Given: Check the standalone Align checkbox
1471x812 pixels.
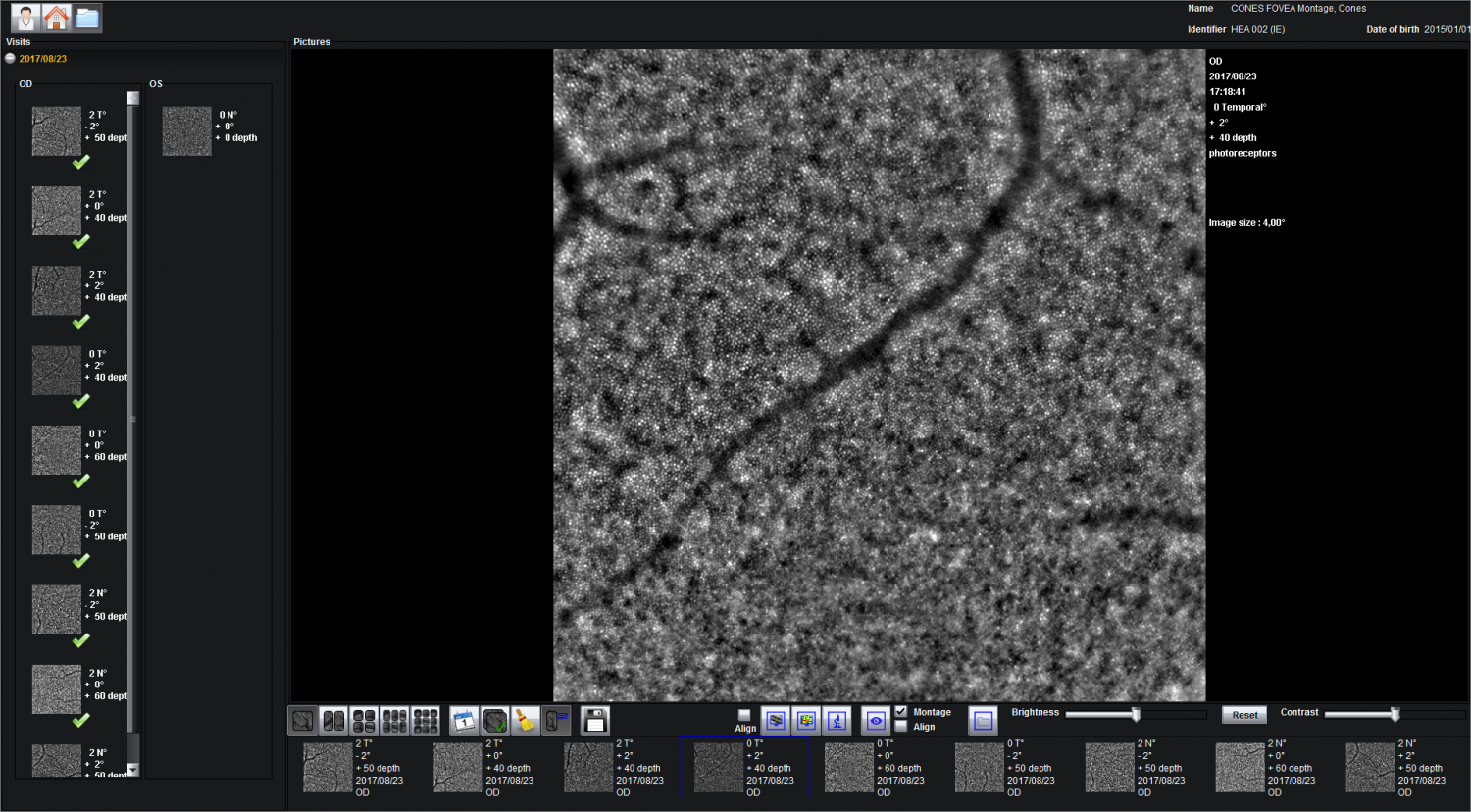Looking at the screenshot, I should click(x=743, y=714).
